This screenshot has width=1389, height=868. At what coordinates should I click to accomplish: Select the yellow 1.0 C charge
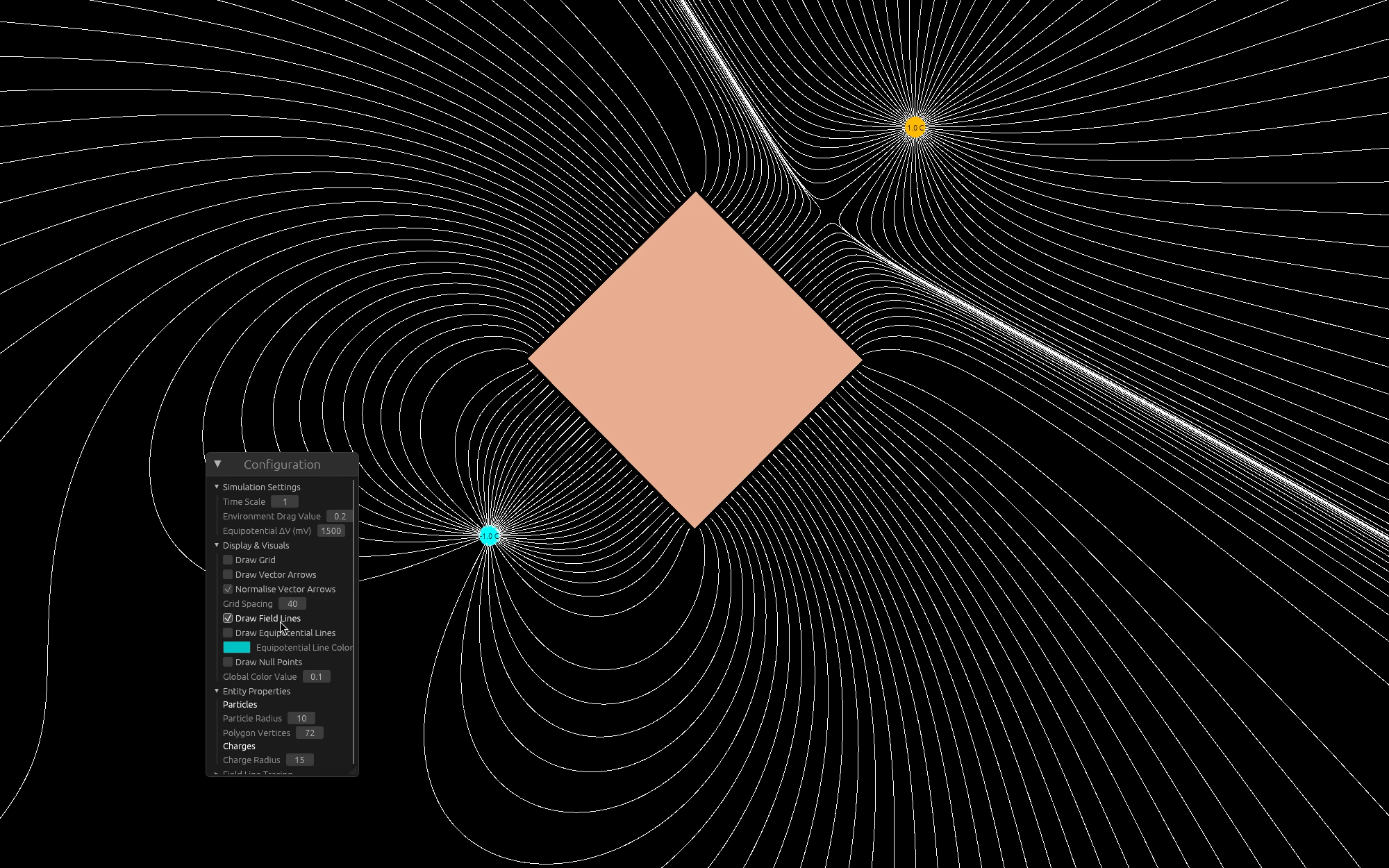(915, 127)
